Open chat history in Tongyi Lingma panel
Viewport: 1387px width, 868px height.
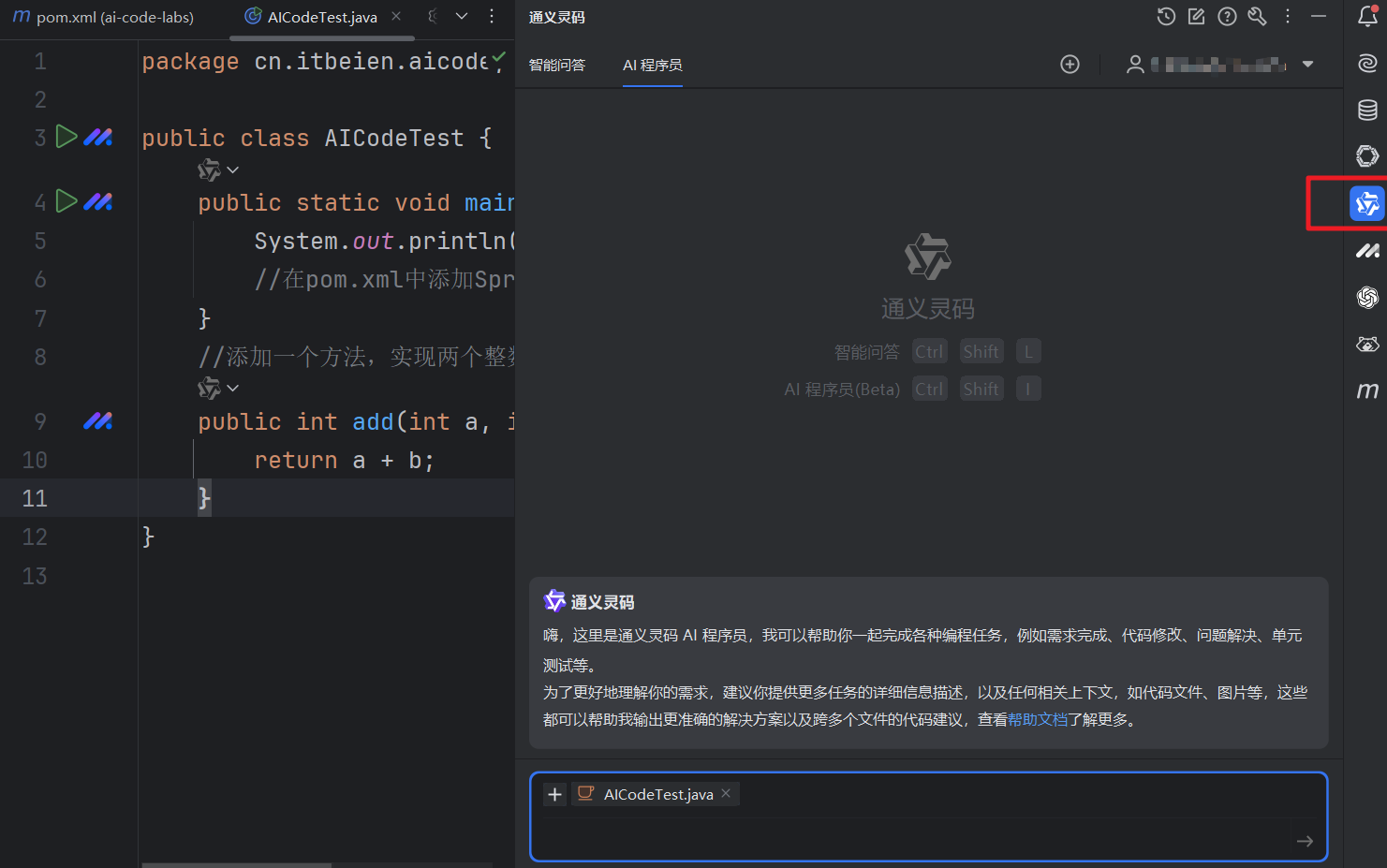1166,17
